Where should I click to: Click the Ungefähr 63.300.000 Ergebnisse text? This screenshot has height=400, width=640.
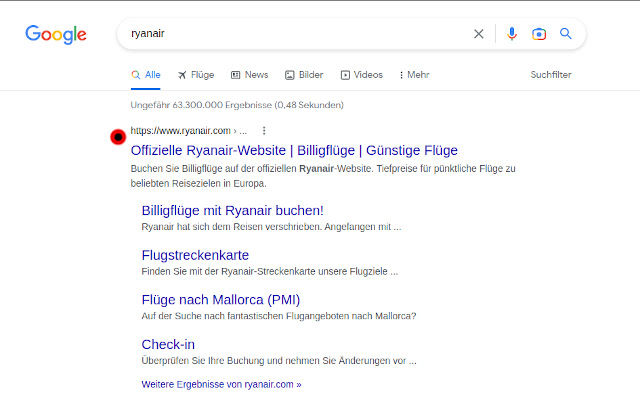[237, 105]
